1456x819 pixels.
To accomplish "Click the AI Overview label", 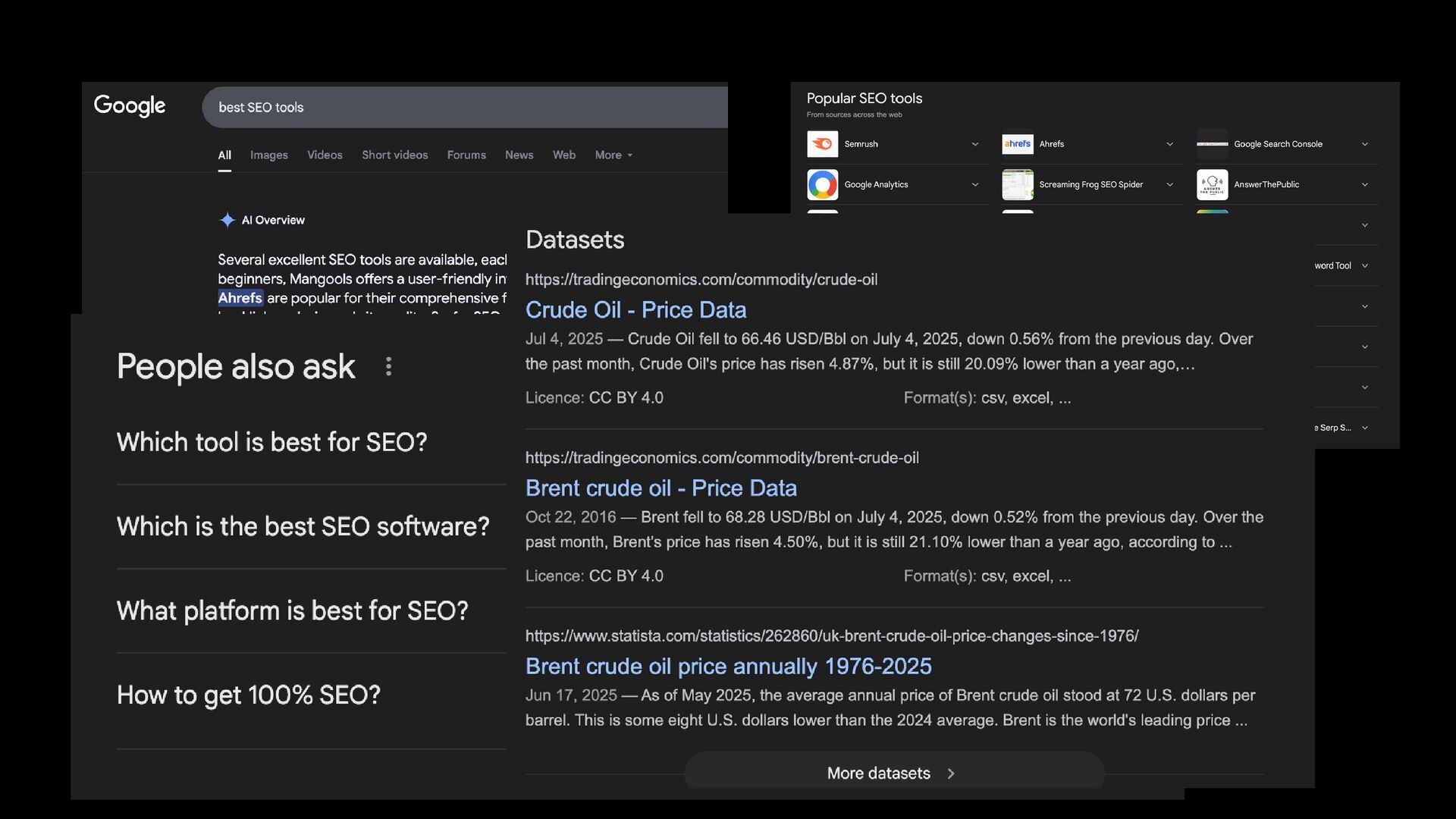I will (273, 221).
